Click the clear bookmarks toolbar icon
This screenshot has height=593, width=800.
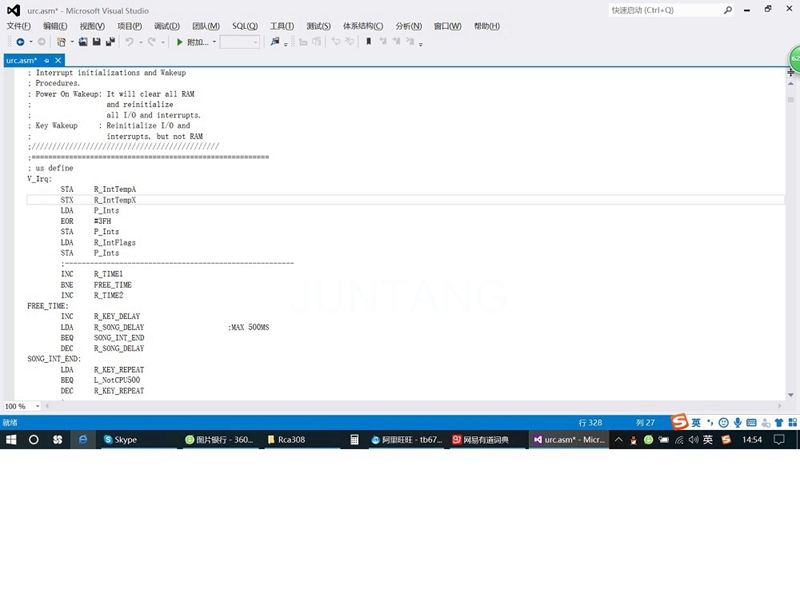point(410,42)
